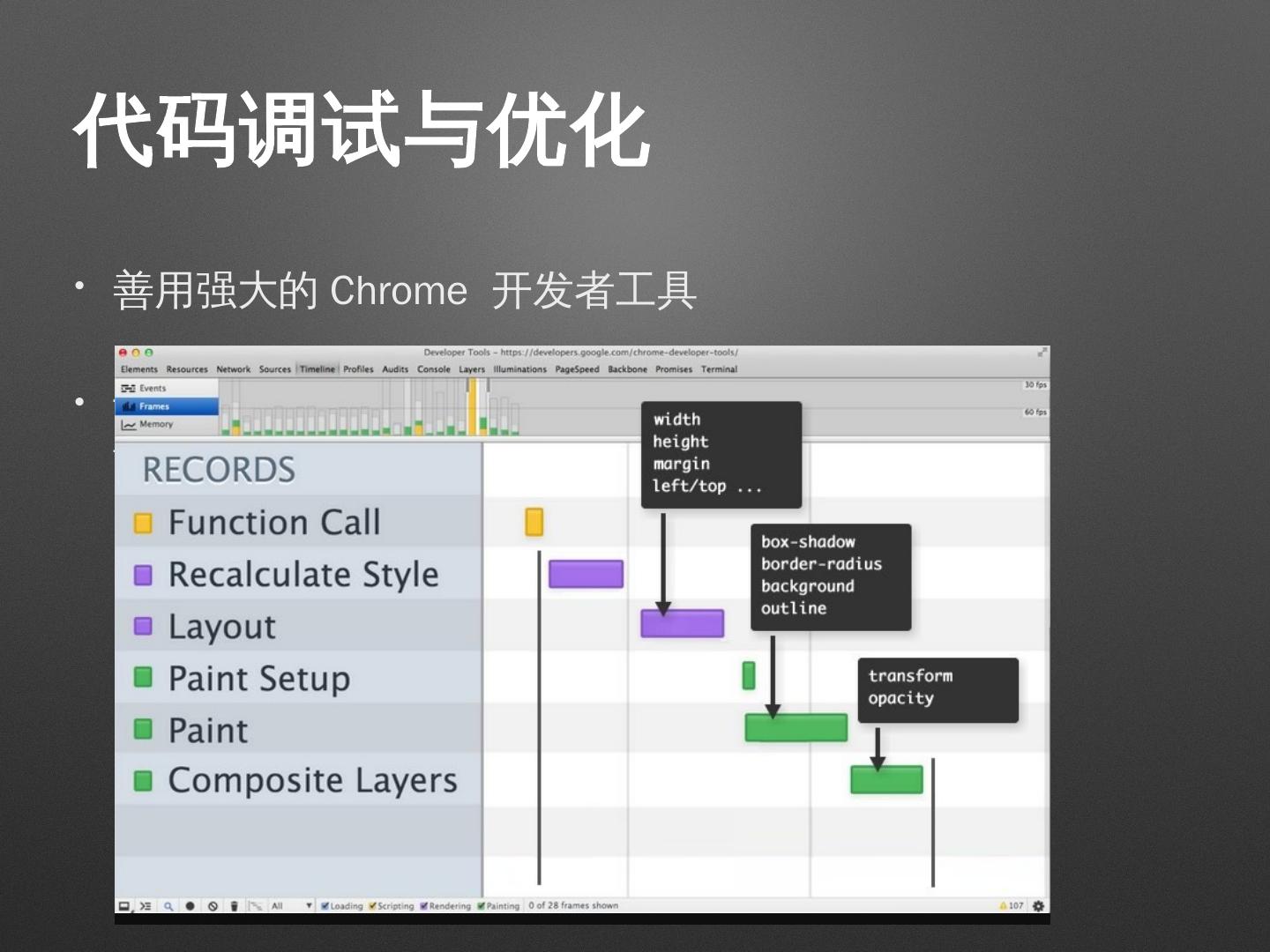
Task: Open DevTools settings gear
Action: click(1038, 906)
